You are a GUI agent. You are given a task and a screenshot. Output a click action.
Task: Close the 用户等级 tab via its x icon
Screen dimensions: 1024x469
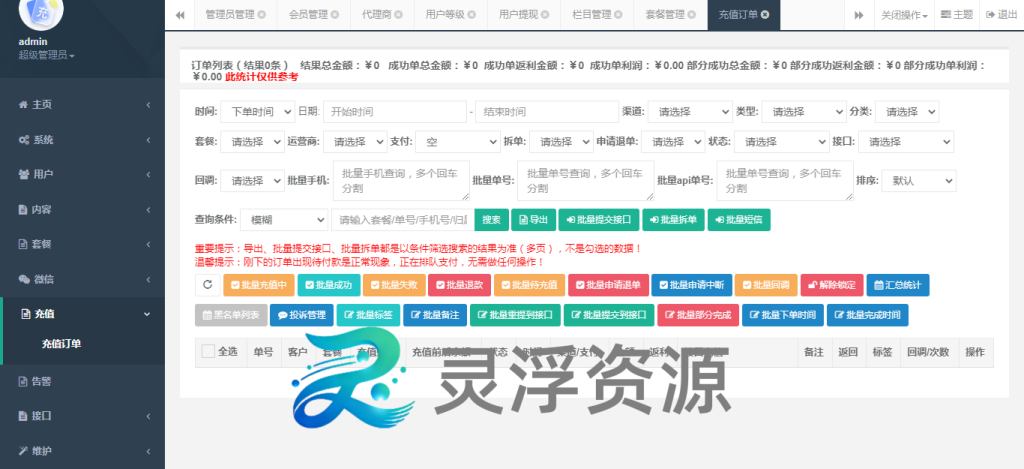tap(472, 14)
